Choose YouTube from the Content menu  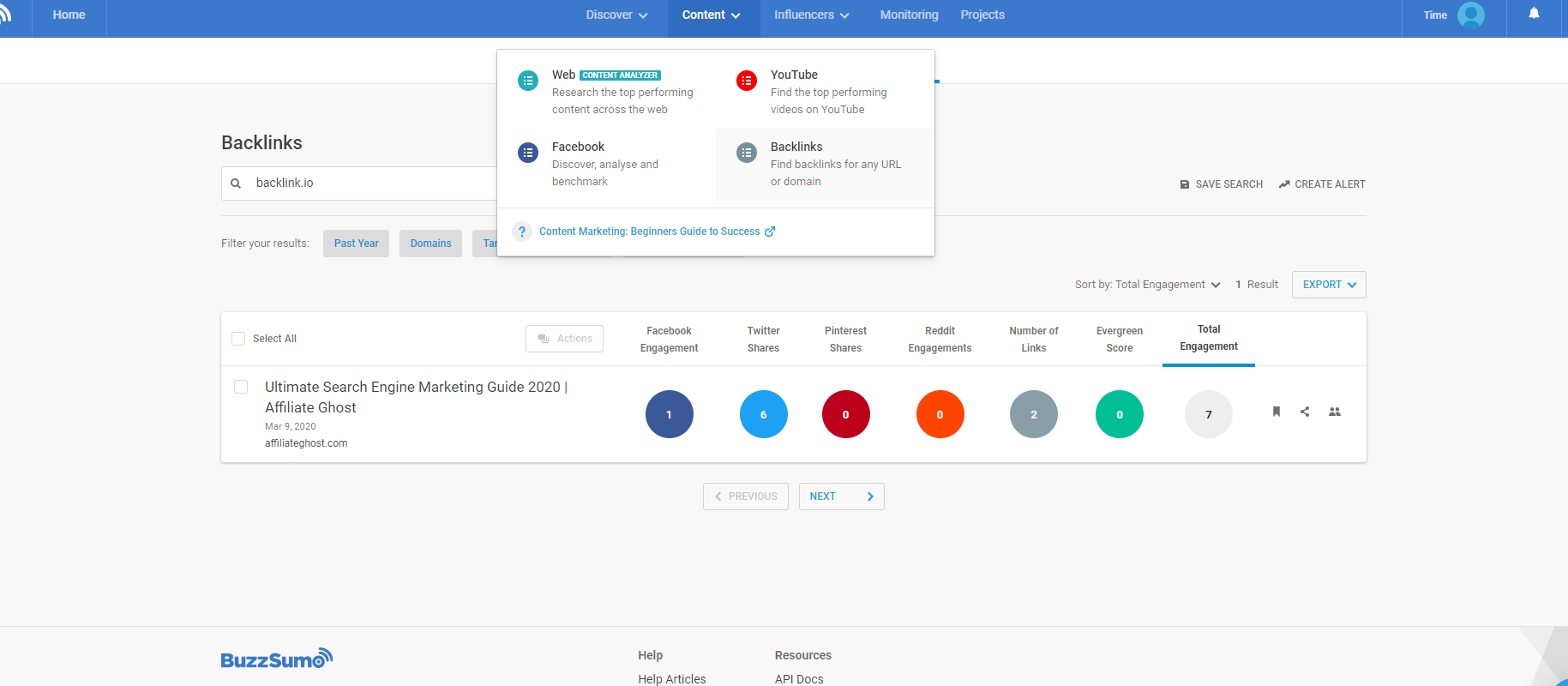pyautogui.click(x=825, y=93)
